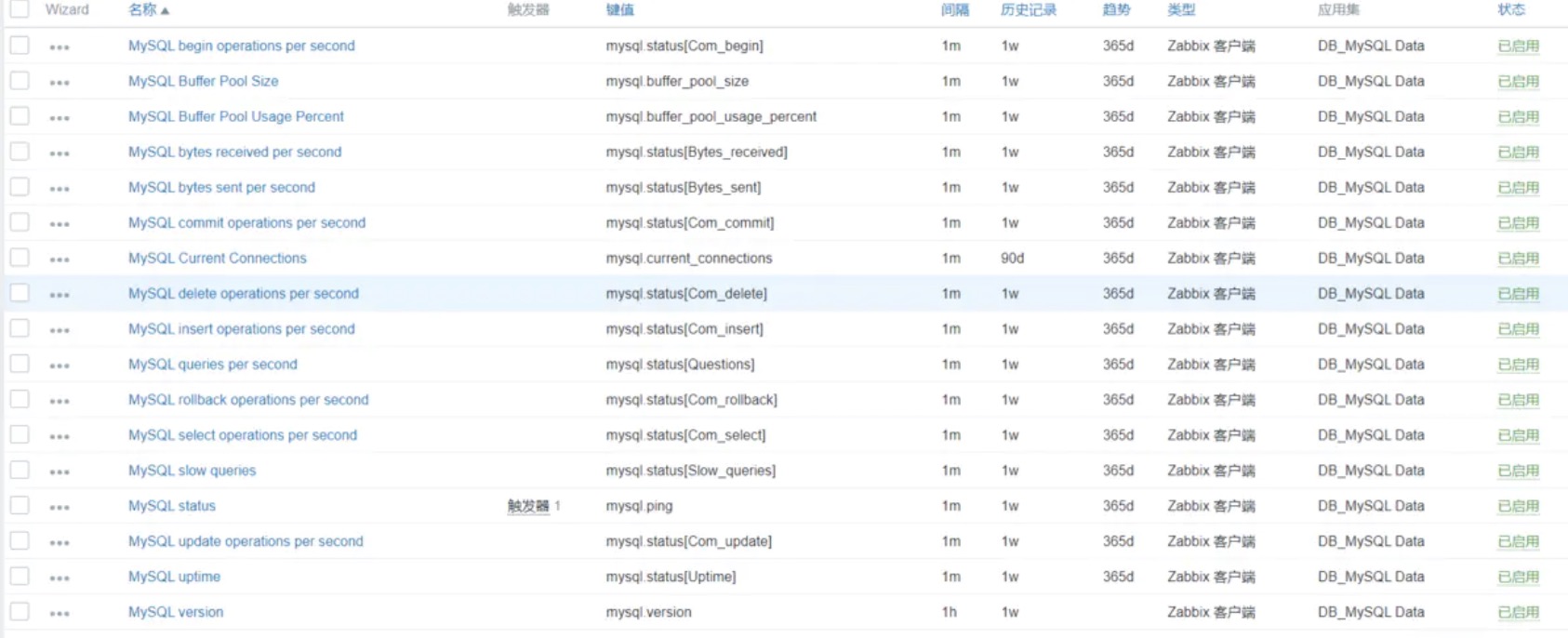The height and width of the screenshot is (638, 1568).
Task: Open wizard menu for MySQL uptime item
Action: pos(60,578)
